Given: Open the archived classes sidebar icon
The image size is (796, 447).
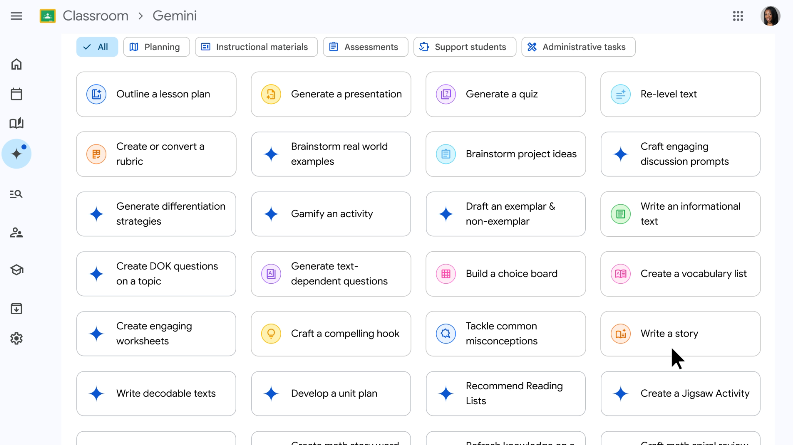Looking at the screenshot, I should click(x=16, y=308).
